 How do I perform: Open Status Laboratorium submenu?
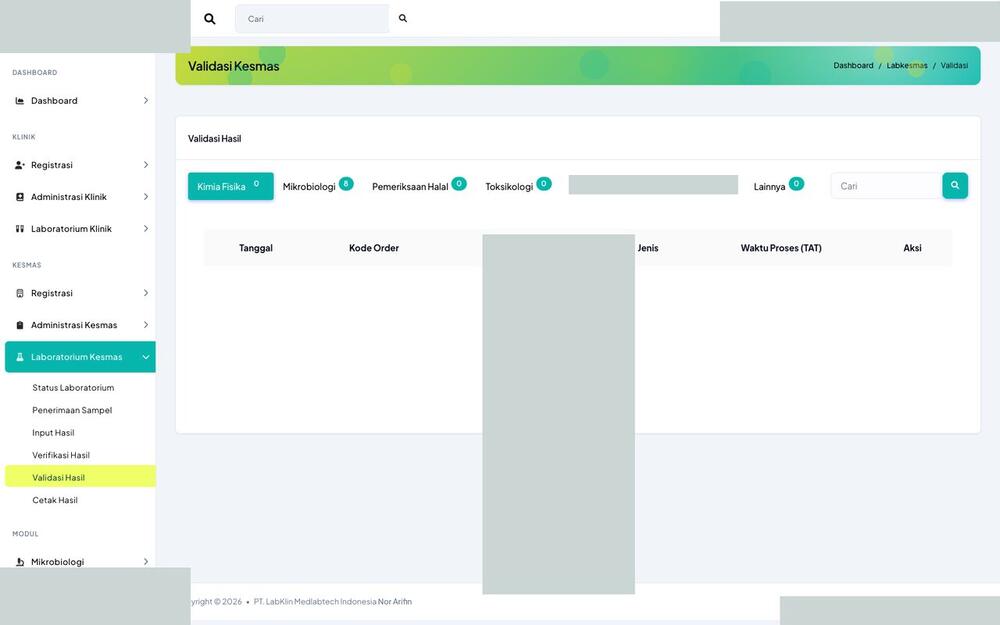tap(73, 388)
